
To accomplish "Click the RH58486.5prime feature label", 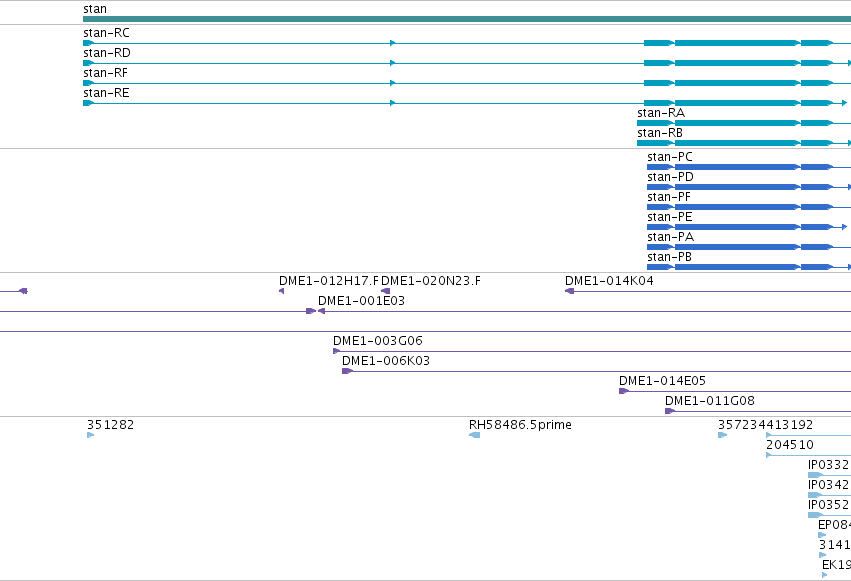I will [520, 425].
